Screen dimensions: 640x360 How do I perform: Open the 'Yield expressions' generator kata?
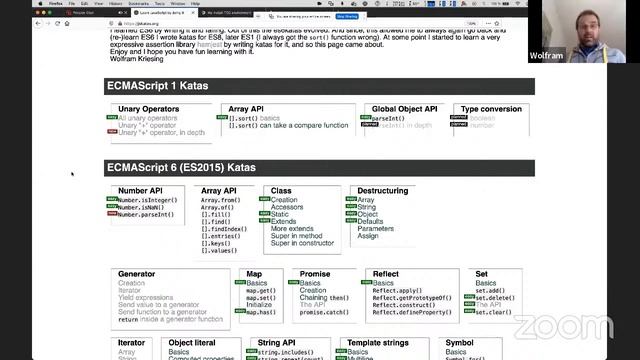tap(146, 298)
